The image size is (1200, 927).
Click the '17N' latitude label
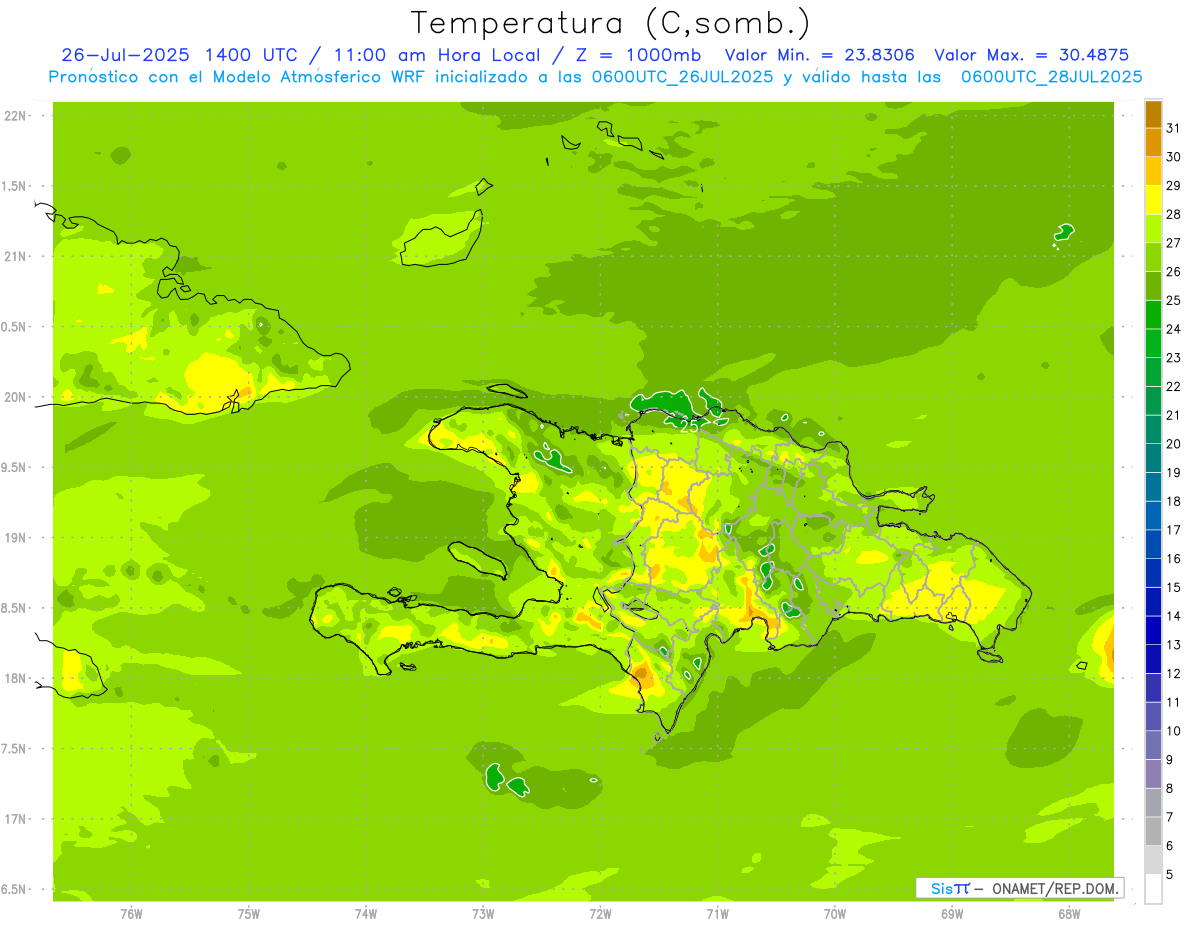tap(15, 820)
